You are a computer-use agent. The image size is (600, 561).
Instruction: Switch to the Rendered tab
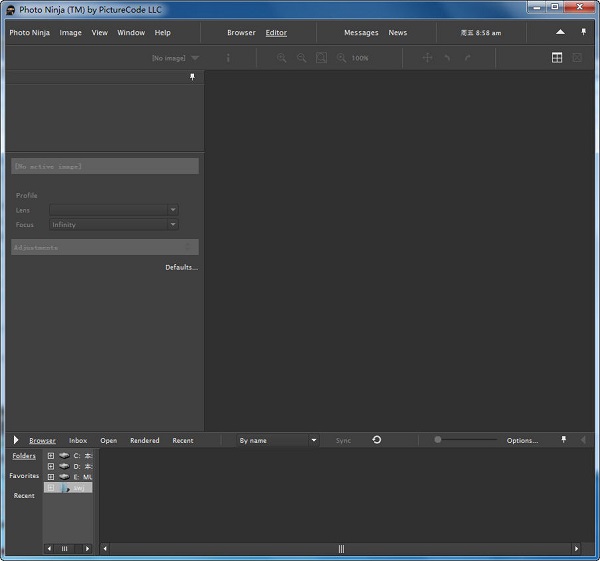(x=144, y=440)
